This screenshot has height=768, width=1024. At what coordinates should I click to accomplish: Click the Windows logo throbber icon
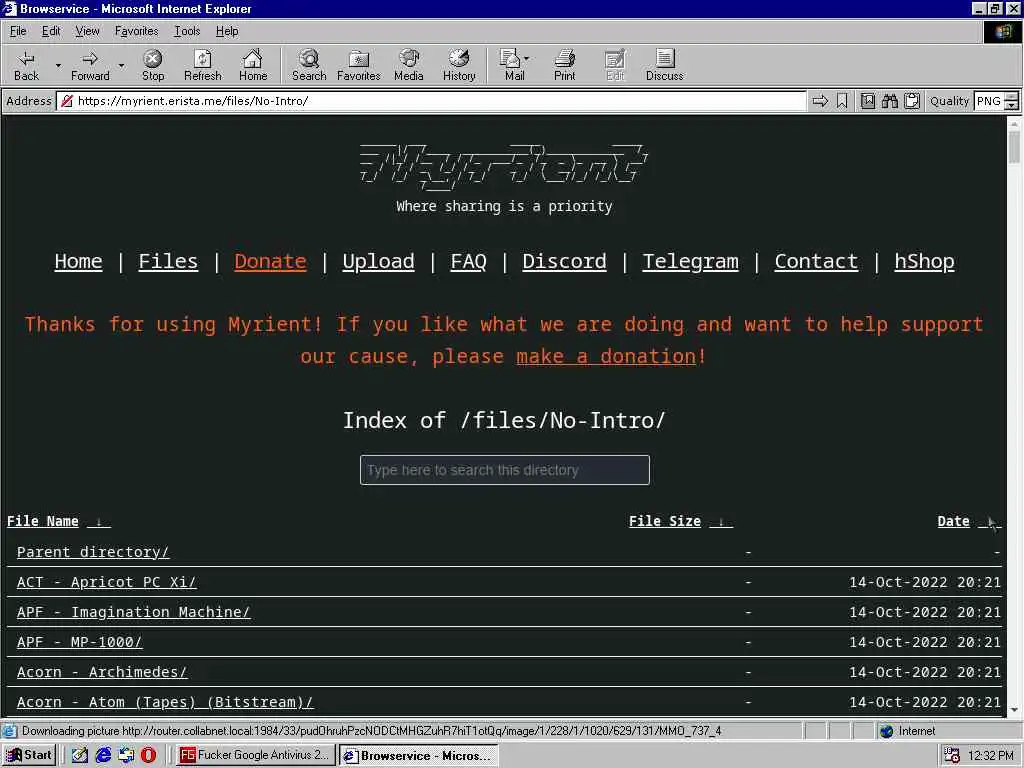(1003, 32)
